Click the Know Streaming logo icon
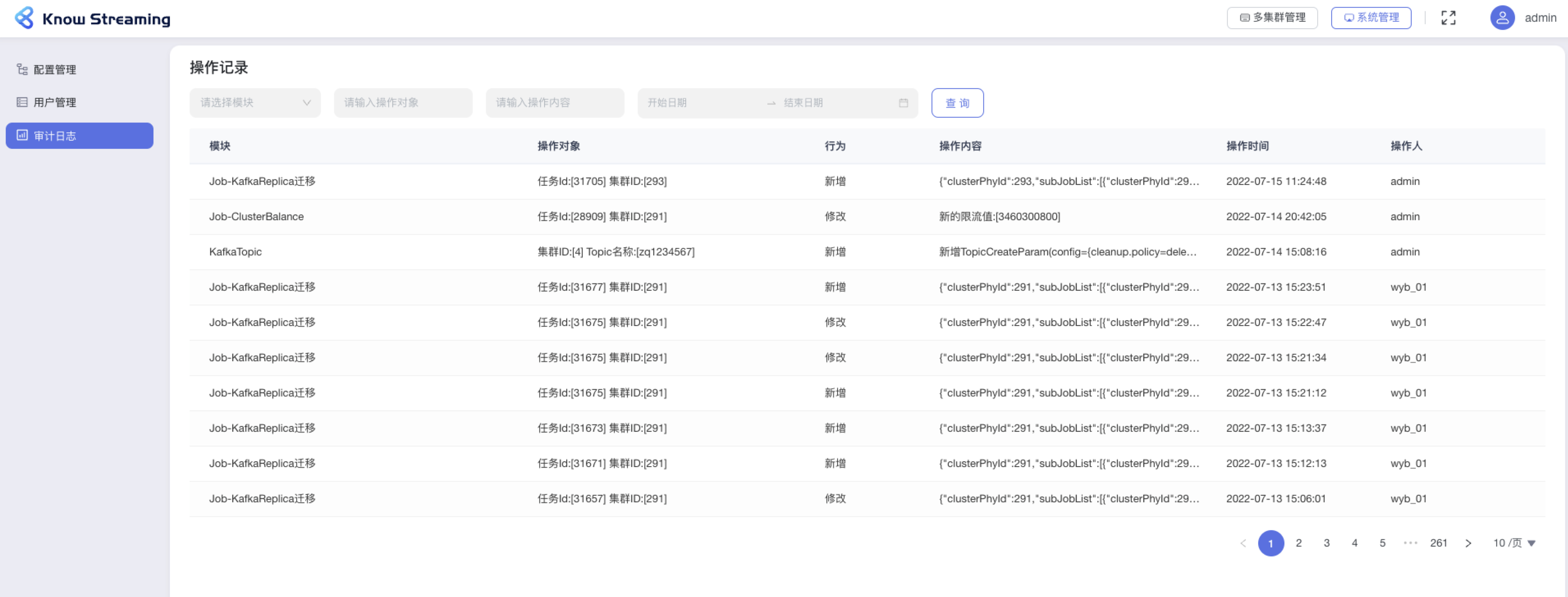 [x=24, y=18]
